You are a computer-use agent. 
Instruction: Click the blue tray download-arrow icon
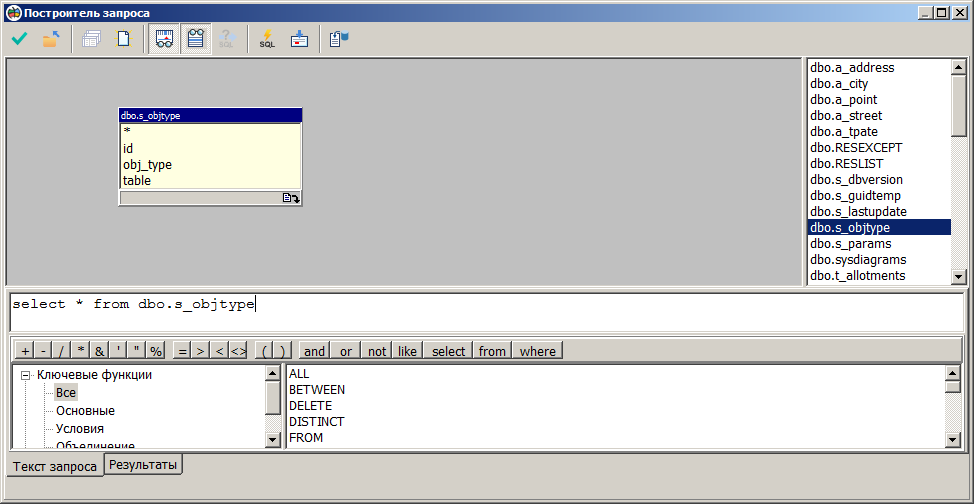click(298, 40)
